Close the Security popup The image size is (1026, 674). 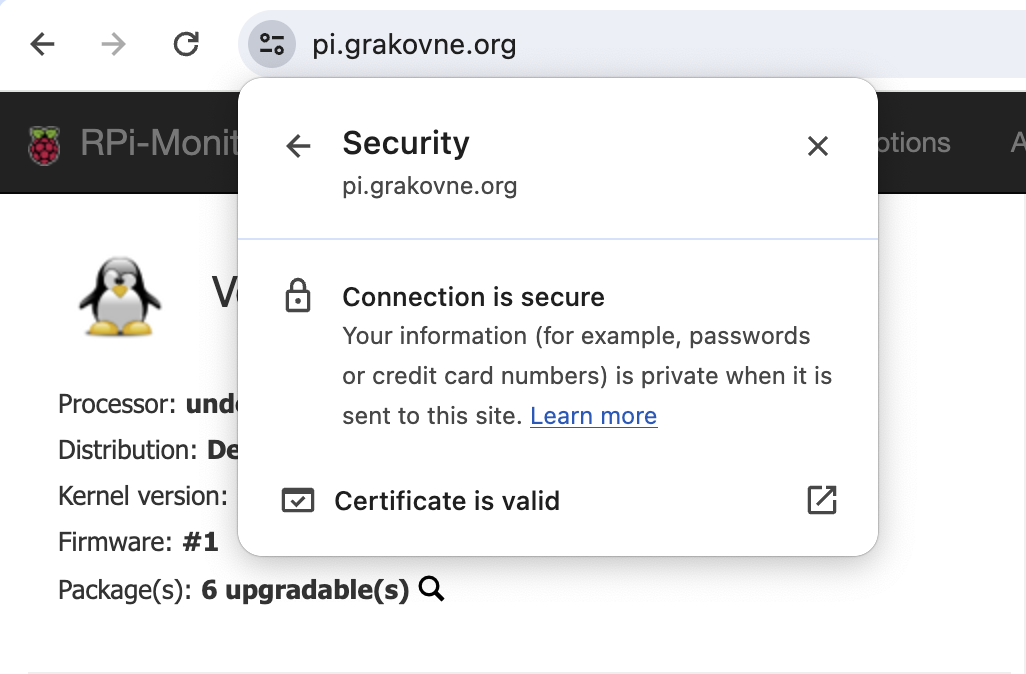tap(818, 146)
